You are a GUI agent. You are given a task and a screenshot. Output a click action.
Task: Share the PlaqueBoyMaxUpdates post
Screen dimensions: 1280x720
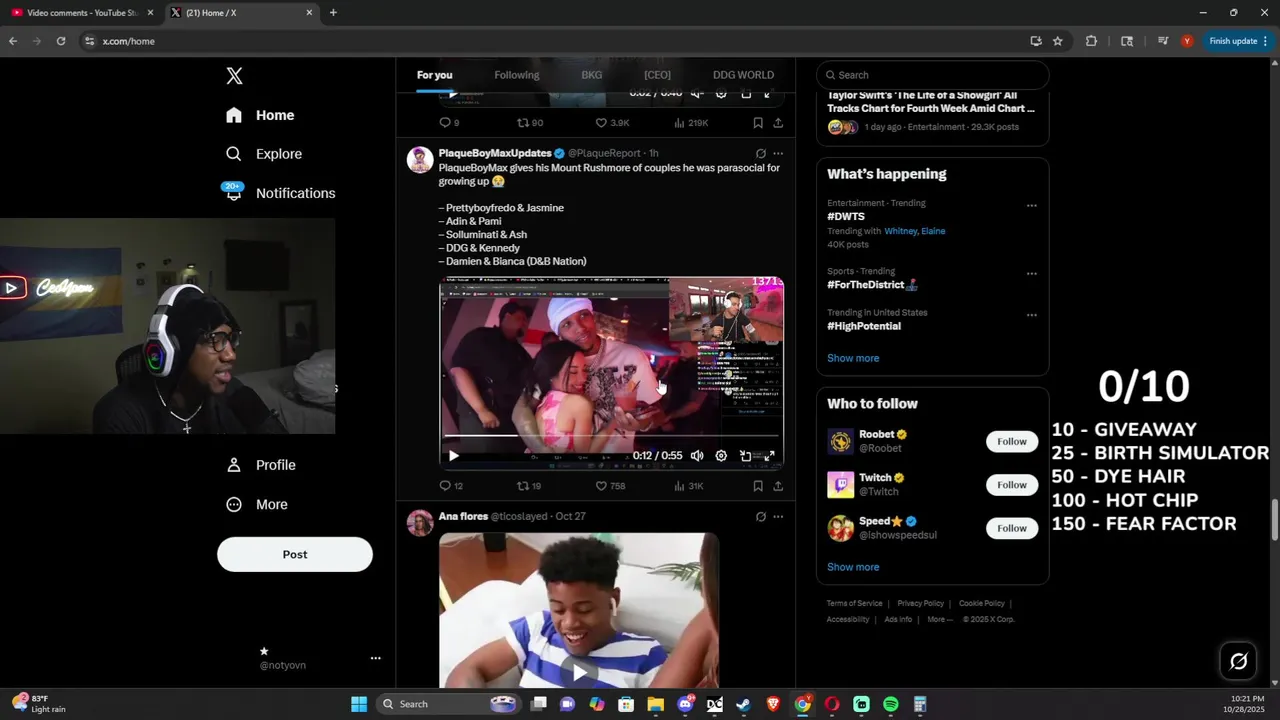point(778,486)
